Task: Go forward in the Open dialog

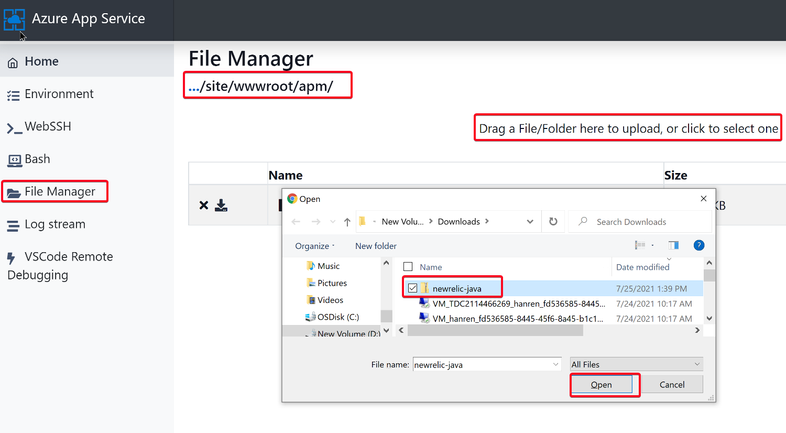Action: pos(316,222)
